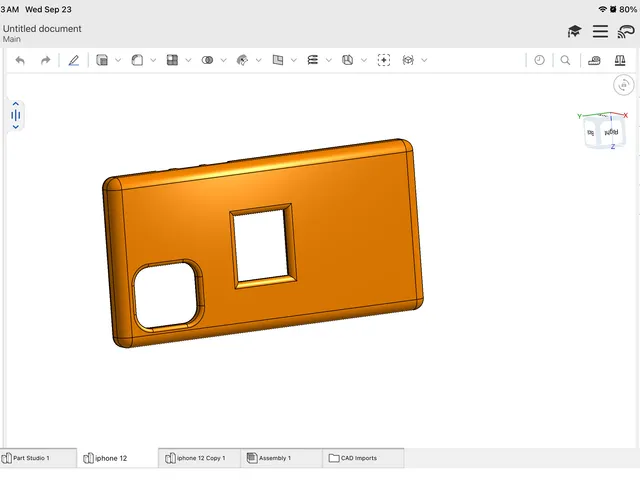The image size is (640, 480).
Task: Expand Pattern tool dropdown arrow
Action: pyautogui.click(x=188, y=60)
